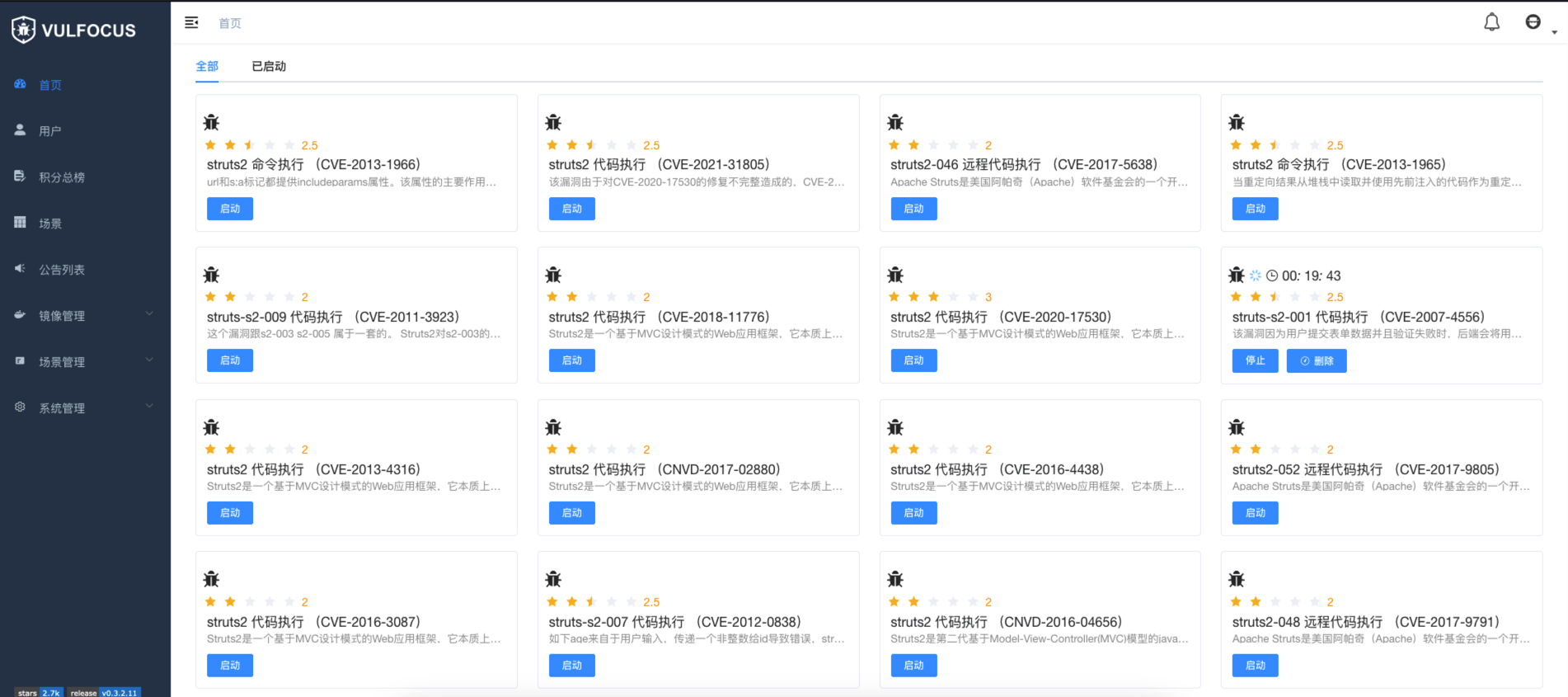Select the 全部 tab
Image resolution: width=1568 pixels, height=697 pixels.
pyautogui.click(x=207, y=66)
